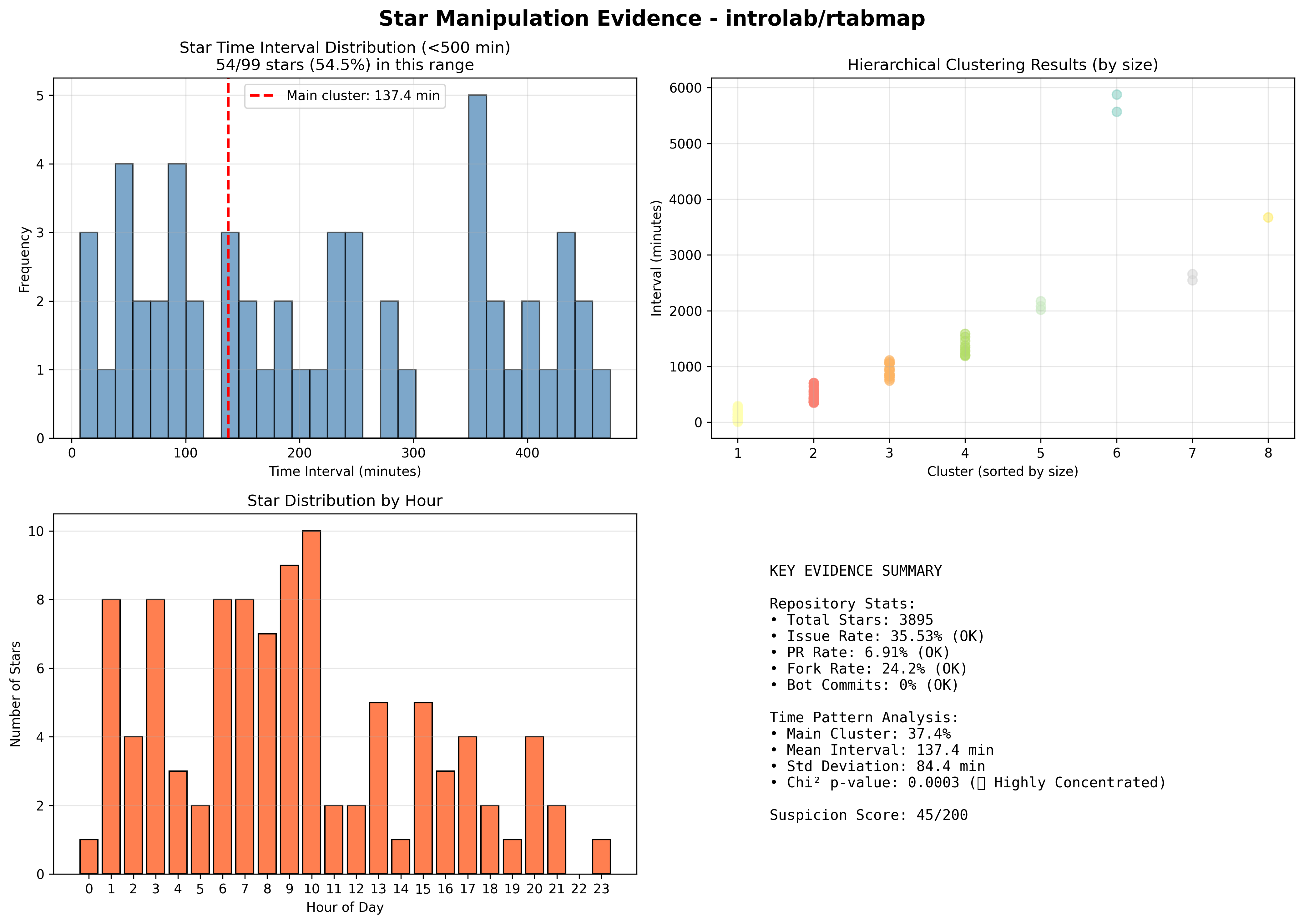Select the orange bar at hour 0
The height and width of the screenshot is (924, 1304).
click(89, 857)
